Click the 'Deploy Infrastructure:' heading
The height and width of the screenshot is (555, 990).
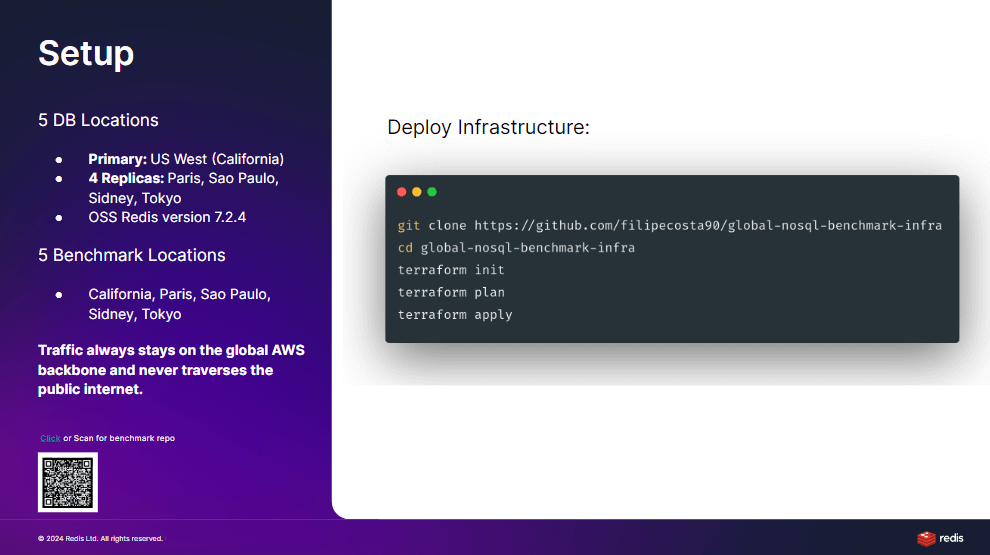[x=488, y=127]
